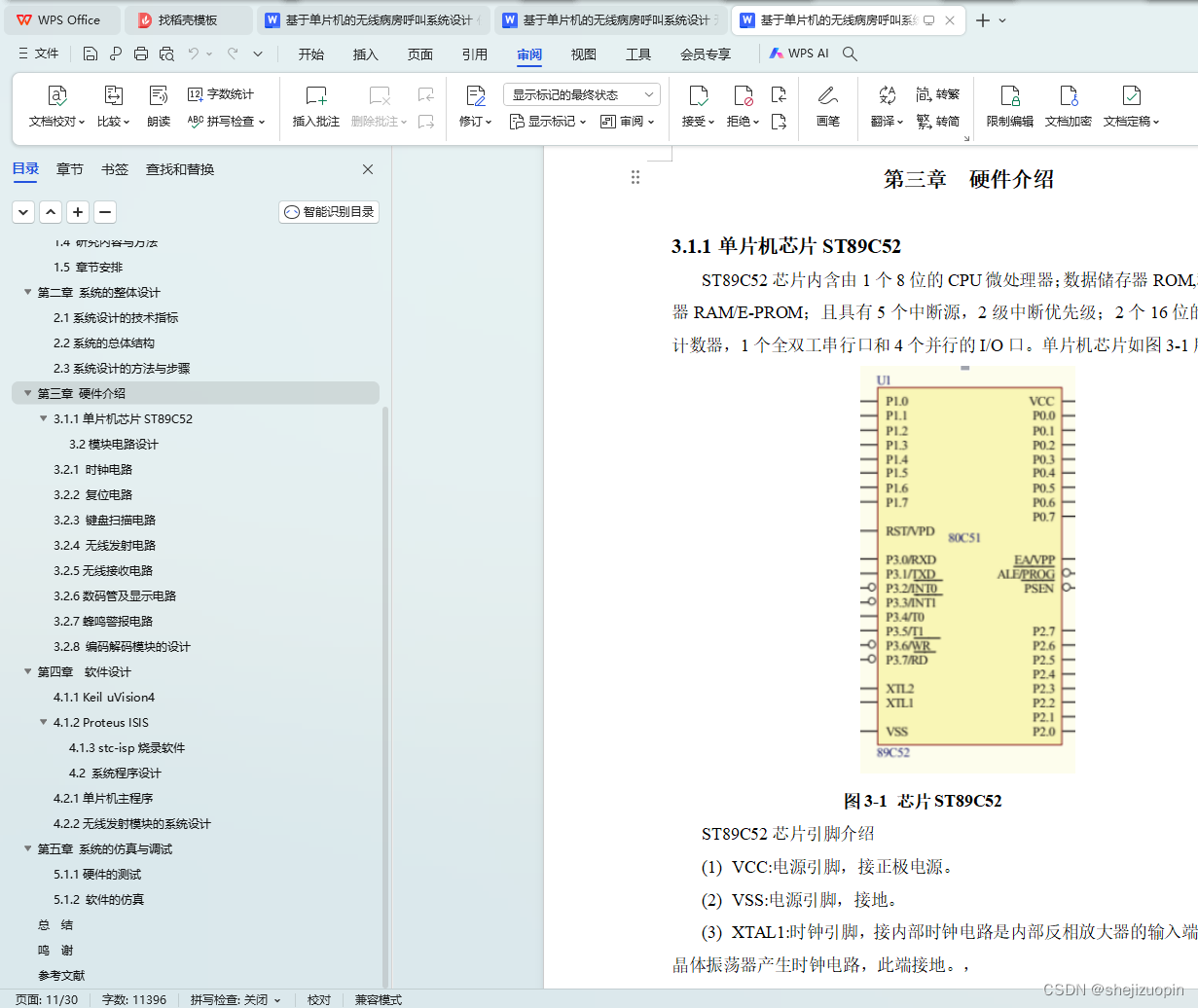Close the navigation pane
This screenshot has width=1198, height=1008.
click(x=368, y=169)
